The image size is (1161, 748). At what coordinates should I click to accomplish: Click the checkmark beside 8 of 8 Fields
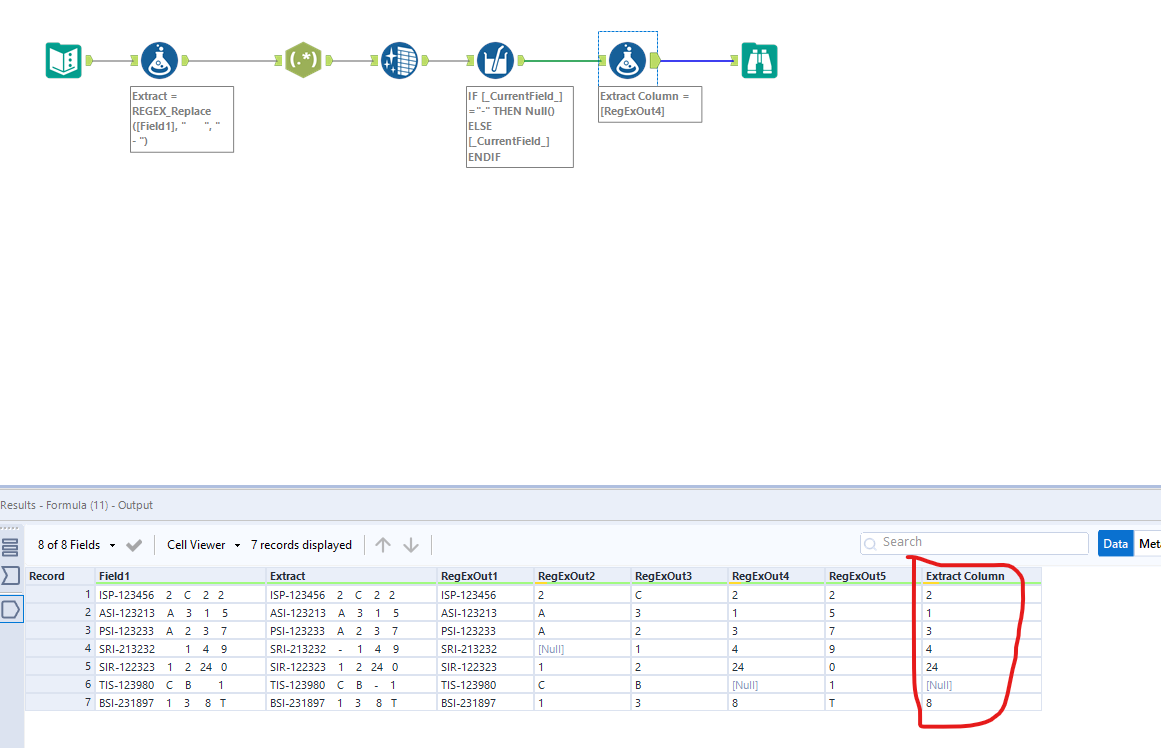(x=134, y=545)
